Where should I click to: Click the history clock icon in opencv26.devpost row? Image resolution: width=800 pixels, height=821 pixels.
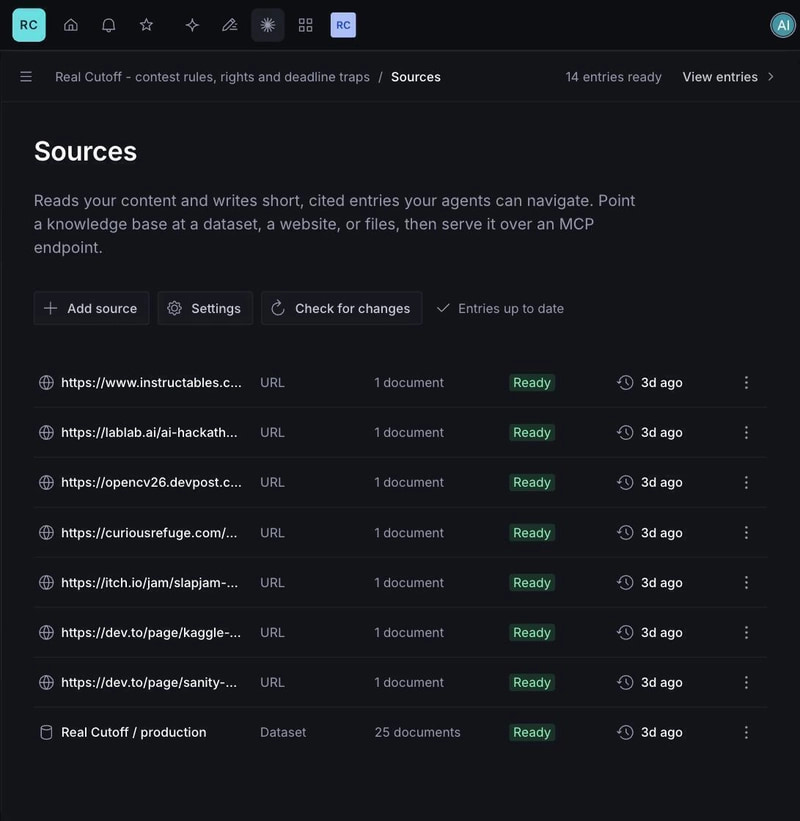point(625,482)
